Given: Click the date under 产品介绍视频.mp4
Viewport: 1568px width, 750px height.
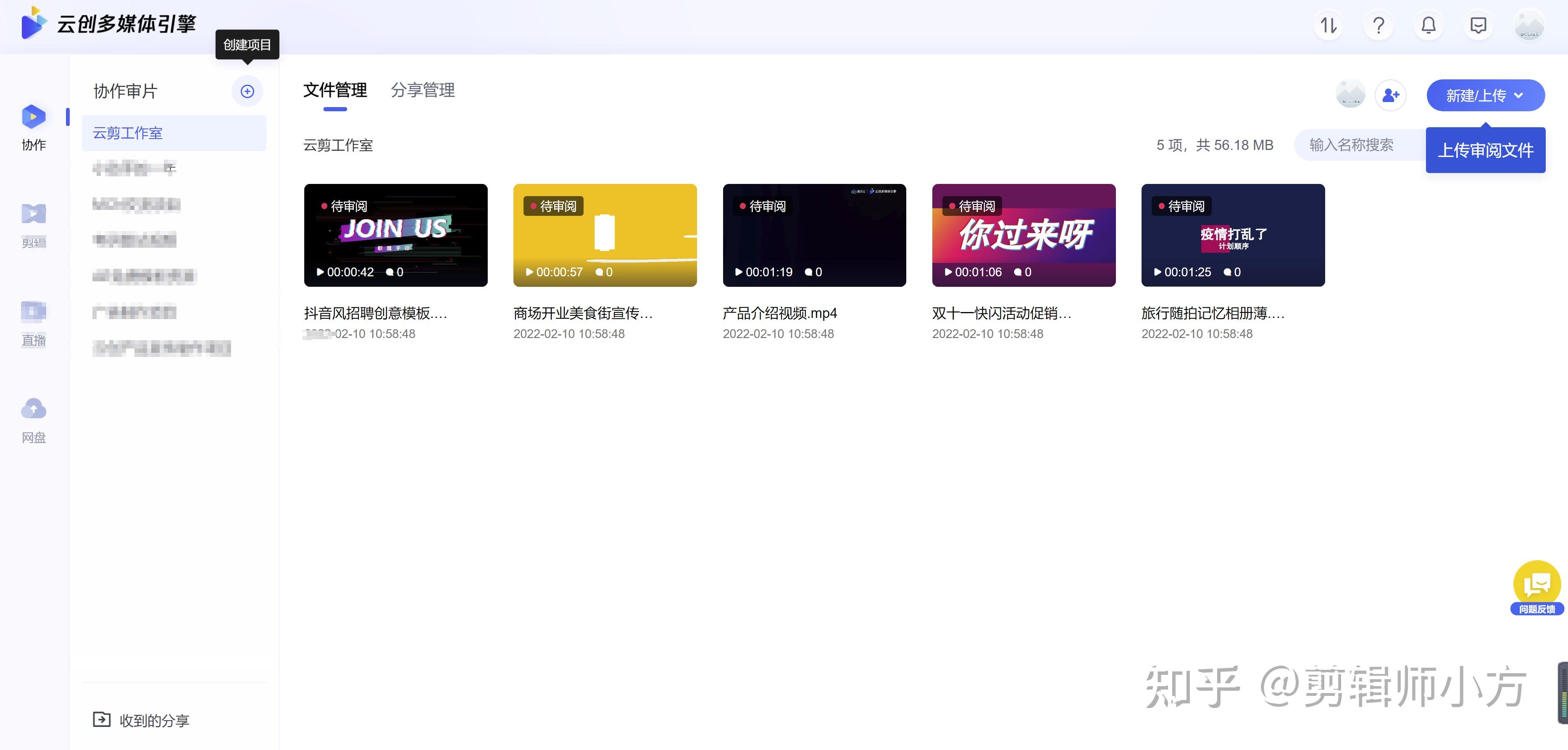Looking at the screenshot, I should coord(779,334).
